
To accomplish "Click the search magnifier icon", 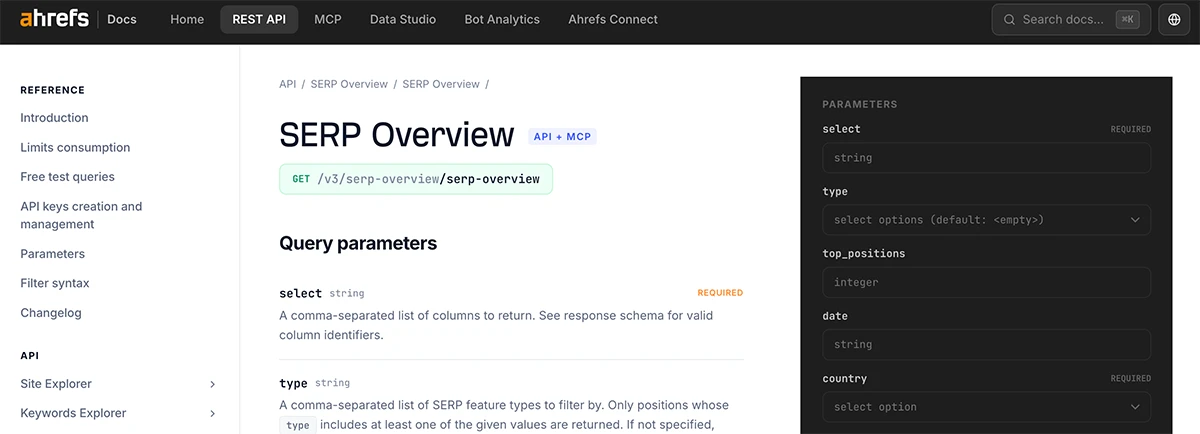I will (1009, 19).
